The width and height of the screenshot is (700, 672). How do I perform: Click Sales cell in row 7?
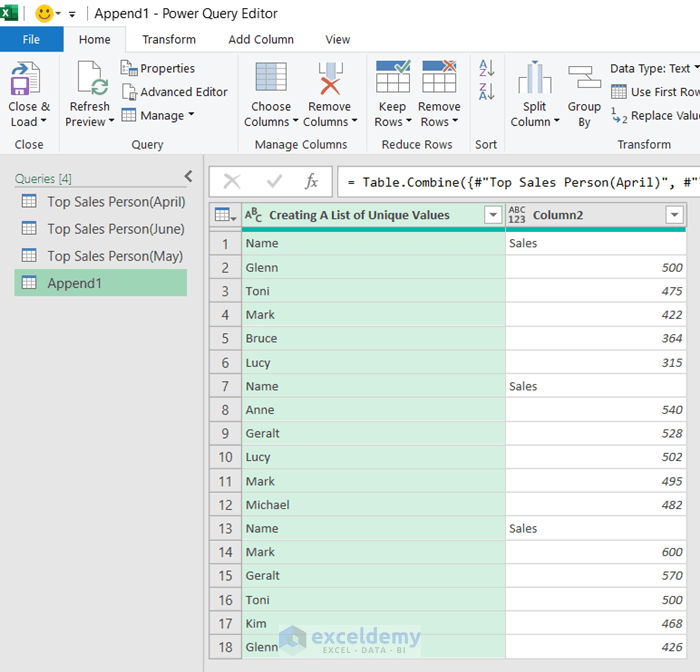(596, 386)
